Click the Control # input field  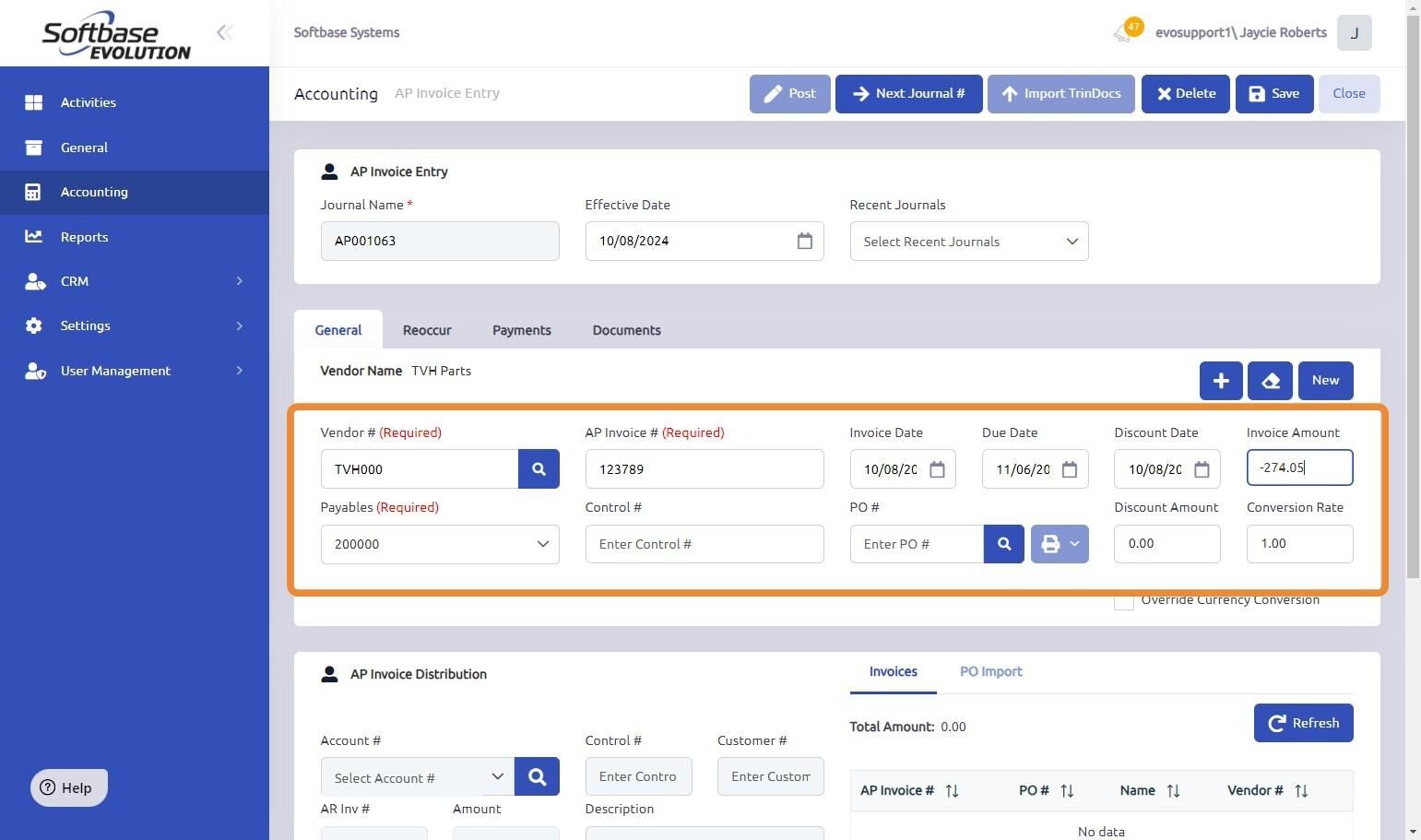[704, 544]
